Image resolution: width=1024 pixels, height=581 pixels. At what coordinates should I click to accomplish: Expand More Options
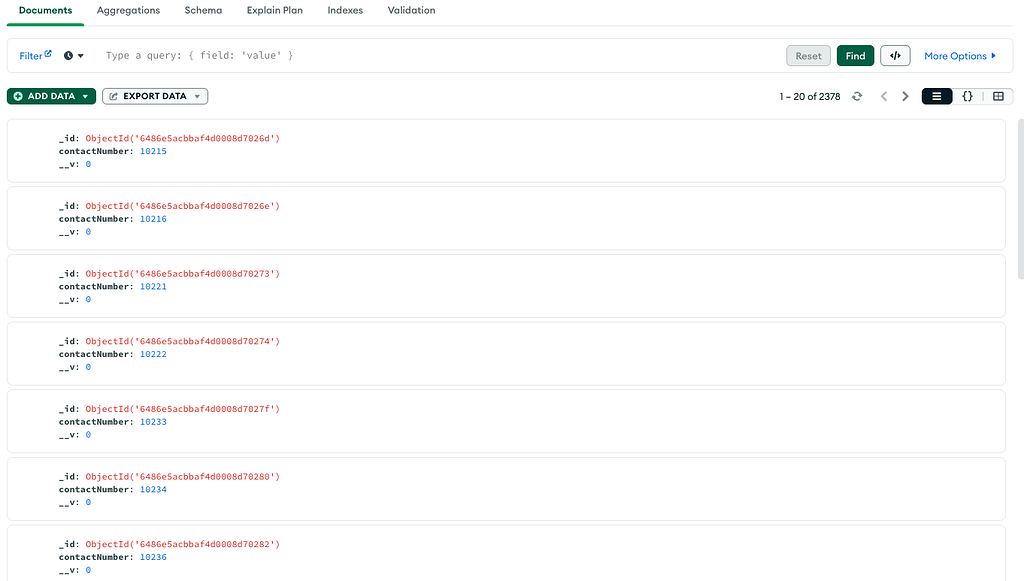pos(960,56)
